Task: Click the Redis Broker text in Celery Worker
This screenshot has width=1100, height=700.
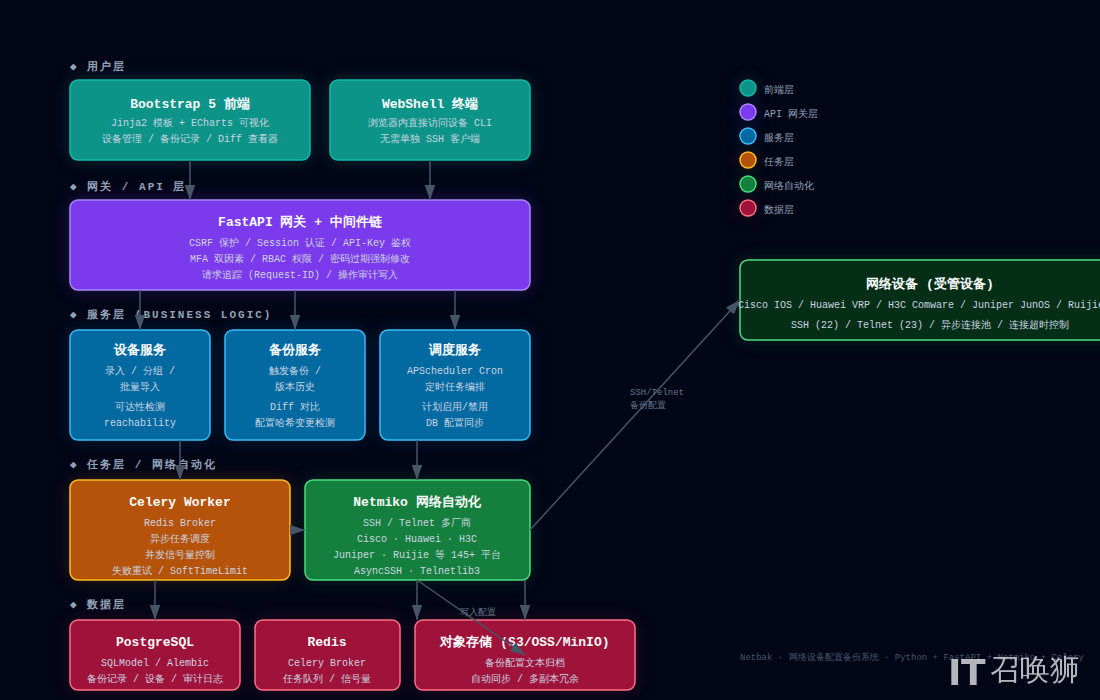Action: click(180, 523)
